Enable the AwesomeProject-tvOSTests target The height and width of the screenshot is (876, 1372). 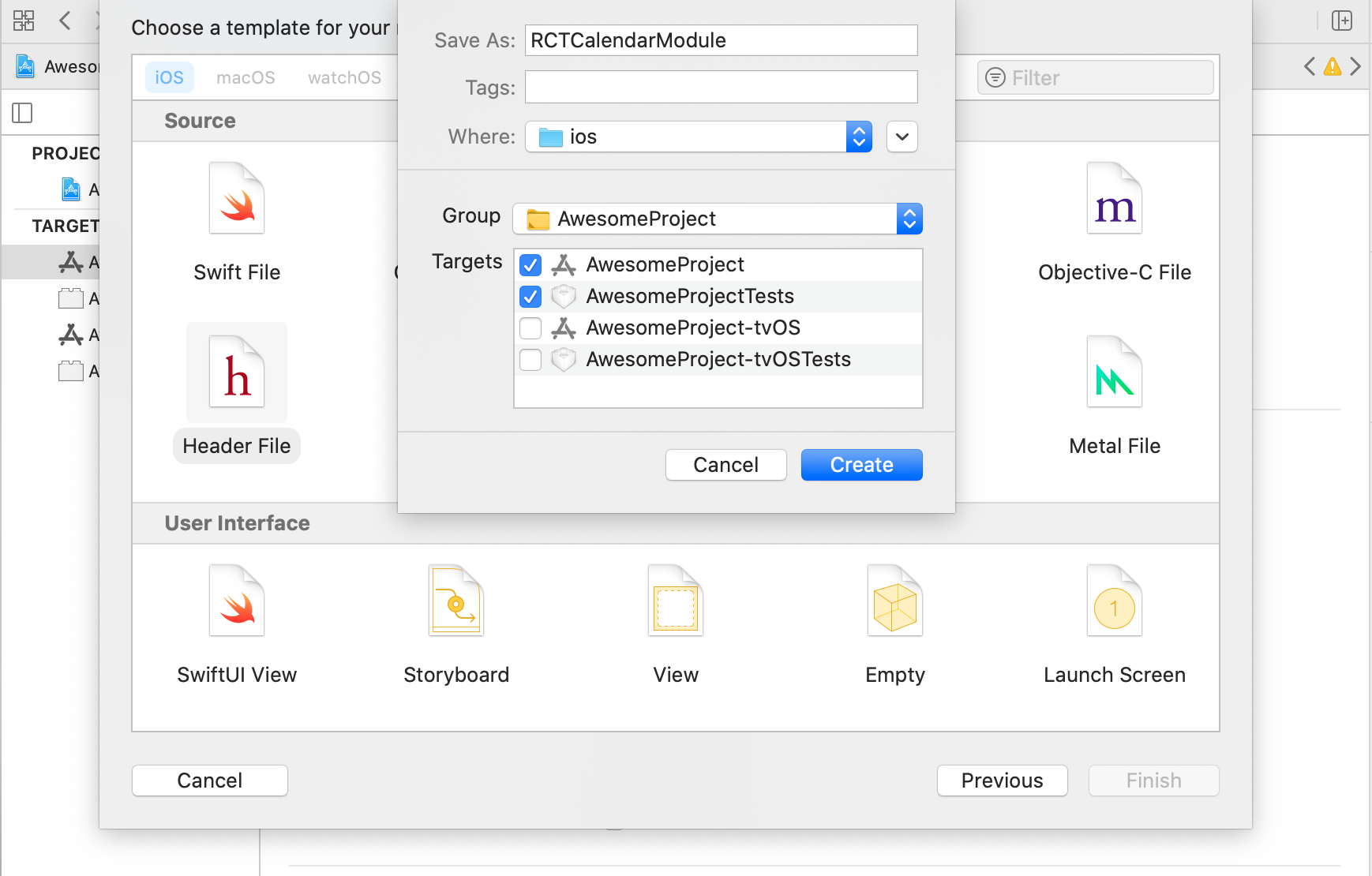530,359
